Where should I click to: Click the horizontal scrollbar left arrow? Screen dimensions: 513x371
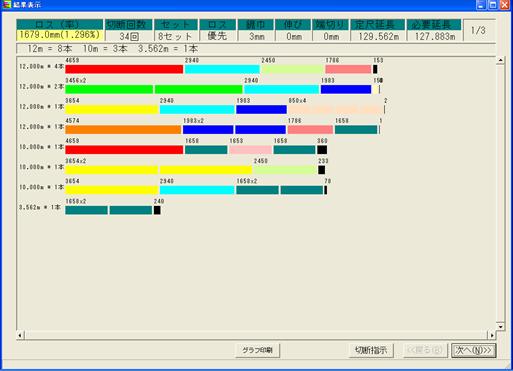(20, 335)
